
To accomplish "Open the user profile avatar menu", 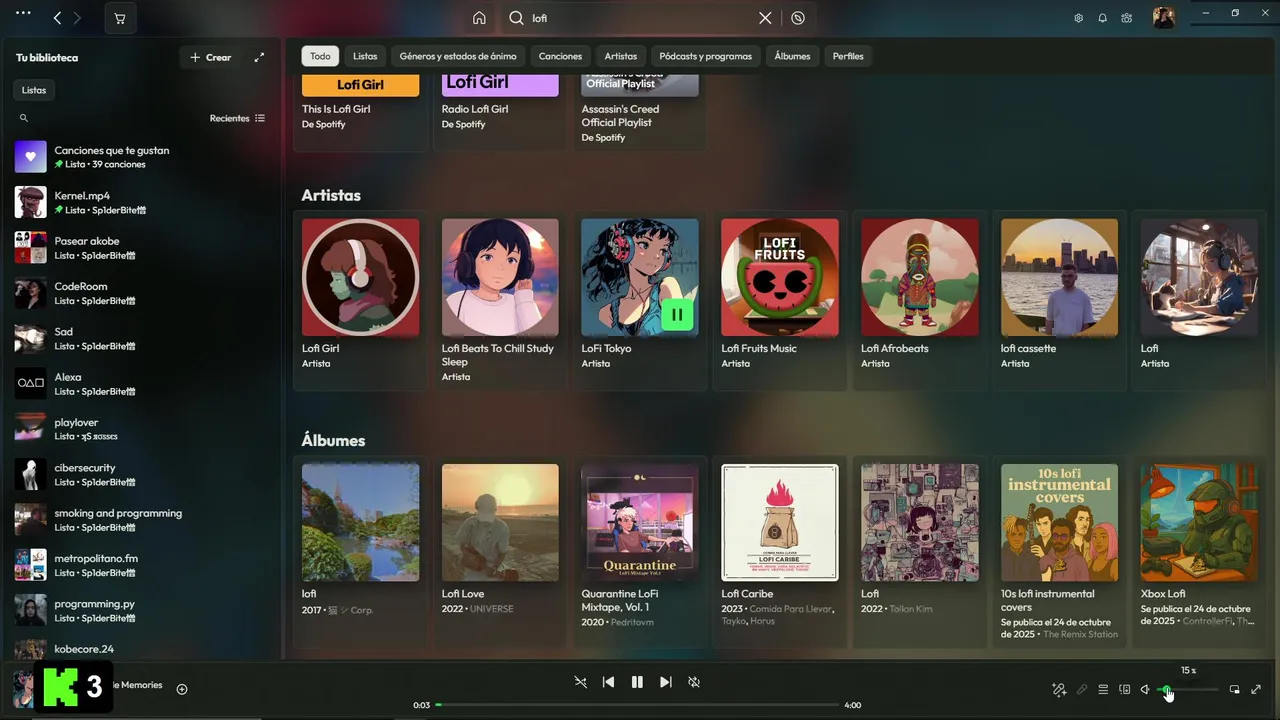I will coord(1163,17).
